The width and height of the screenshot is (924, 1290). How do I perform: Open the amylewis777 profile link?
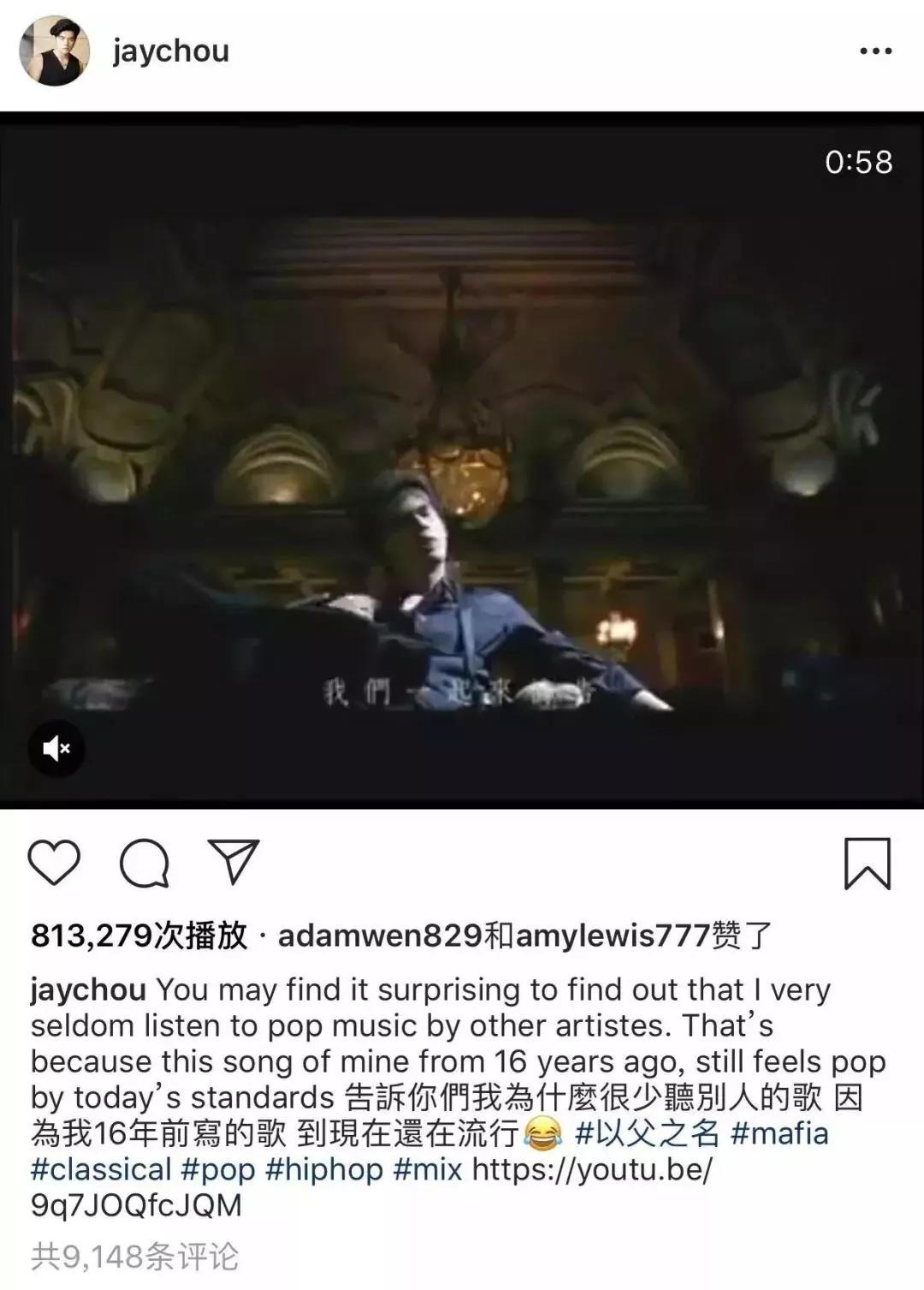[612, 936]
